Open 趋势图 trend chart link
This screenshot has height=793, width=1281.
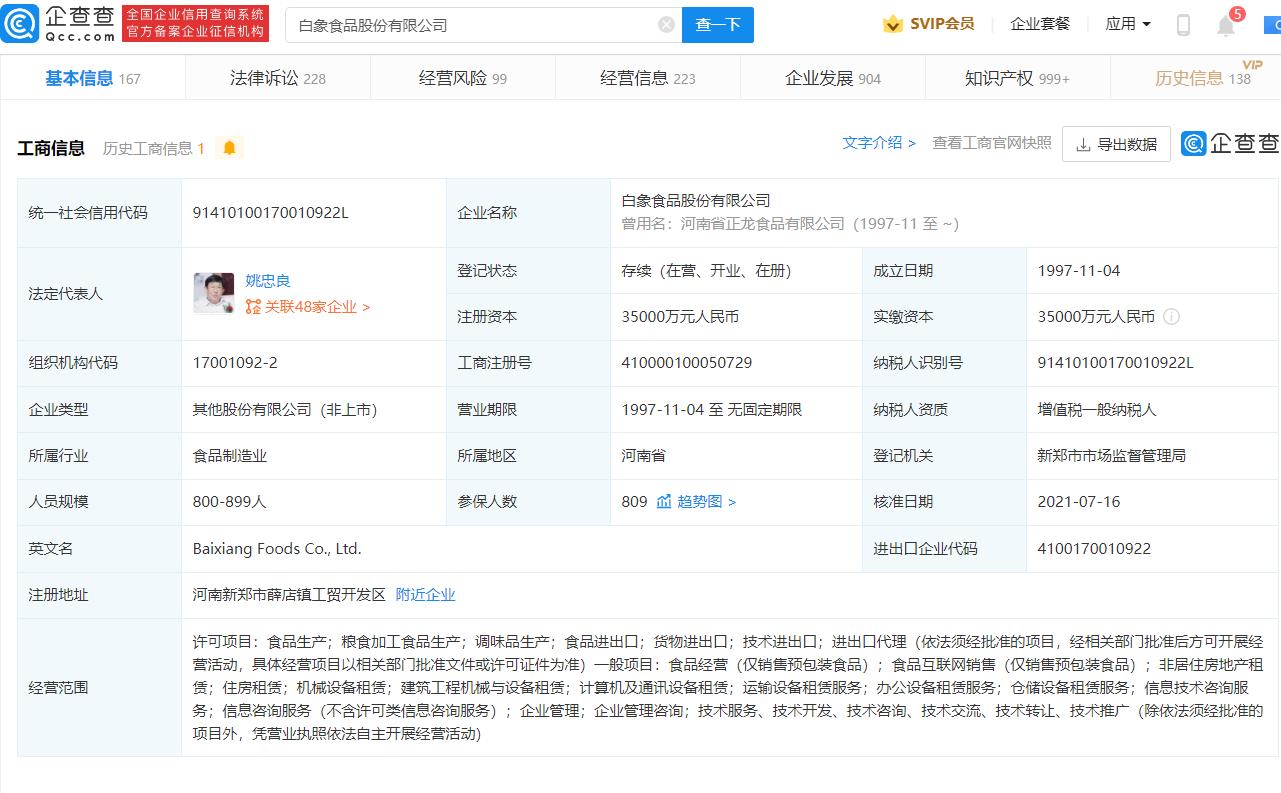pos(706,502)
